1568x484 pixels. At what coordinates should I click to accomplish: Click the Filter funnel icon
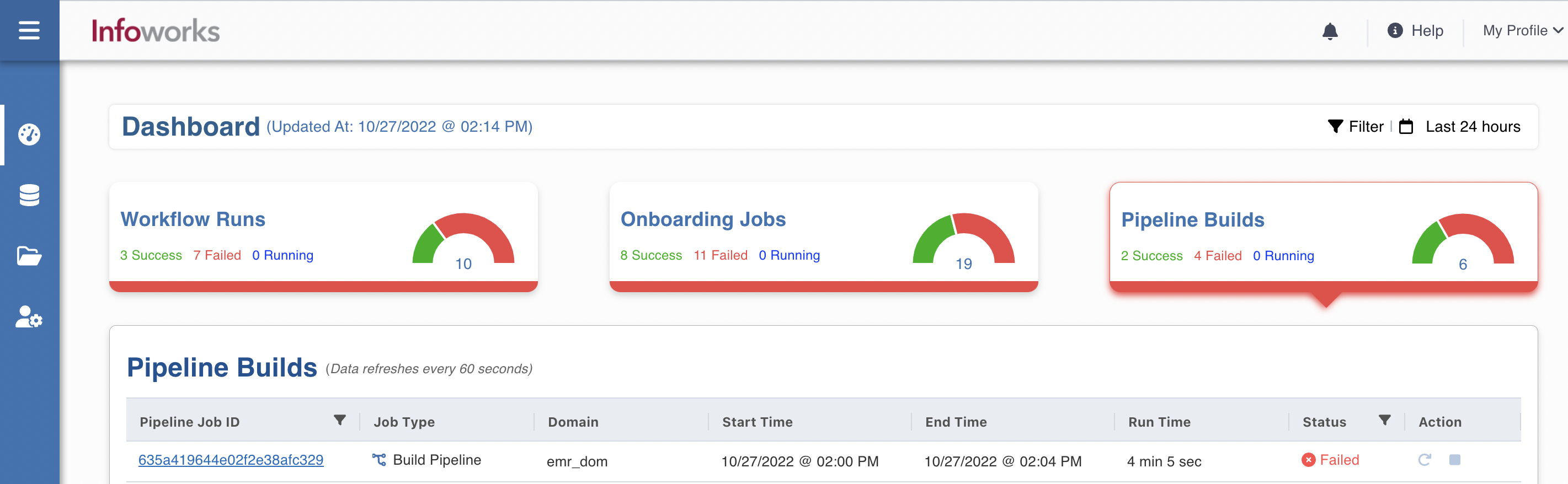[1336, 126]
